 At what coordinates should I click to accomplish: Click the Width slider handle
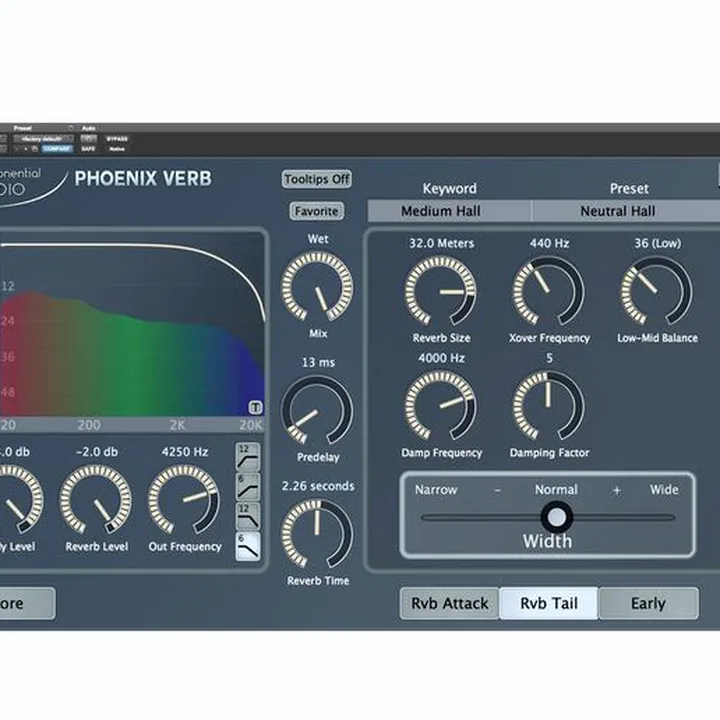pyautogui.click(x=557, y=517)
